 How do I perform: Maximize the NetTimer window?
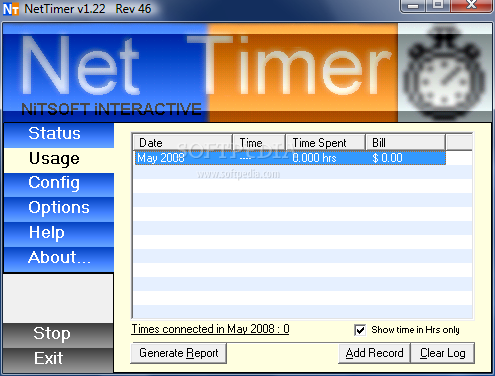[438, 5]
